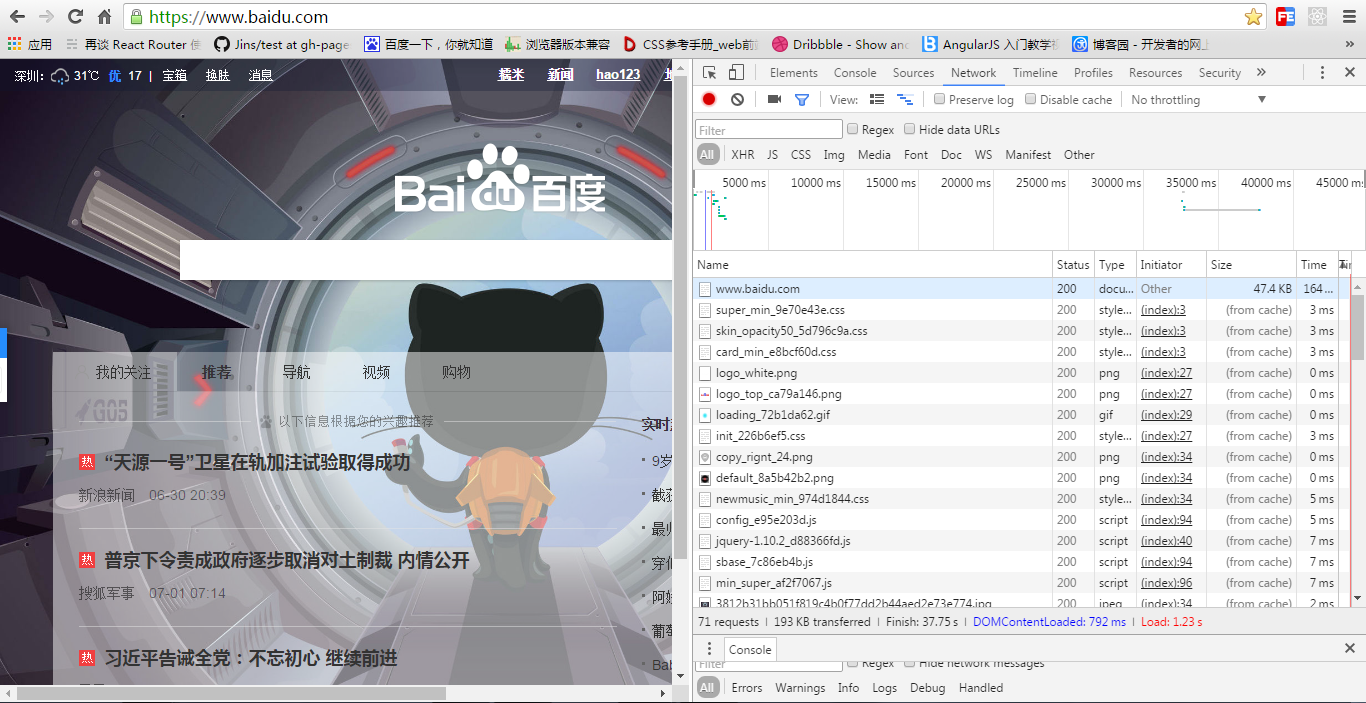Open the Security tab
The width and height of the screenshot is (1366, 703).
[1219, 73]
